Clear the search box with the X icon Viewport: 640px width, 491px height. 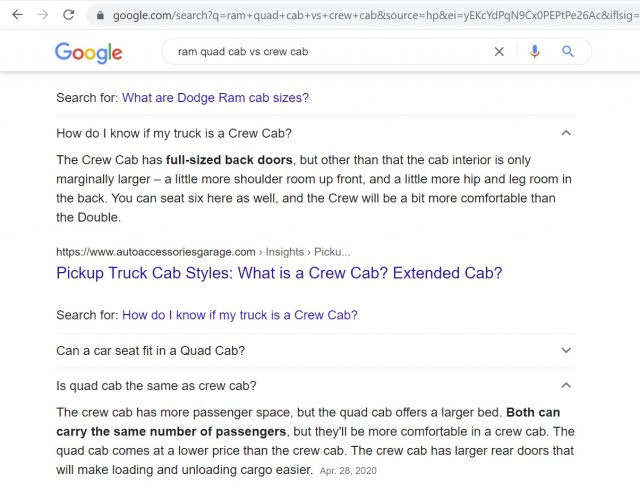pos(499,52)
